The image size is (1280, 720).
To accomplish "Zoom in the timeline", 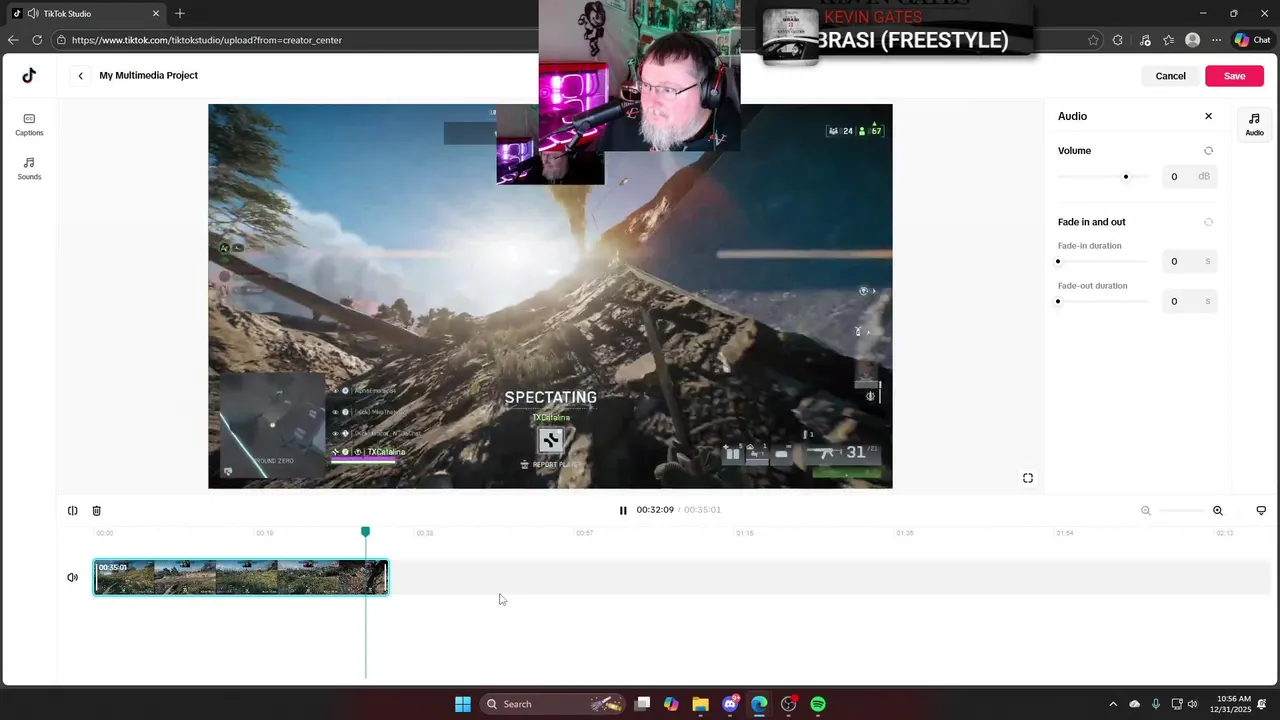I will coord(1218,511).
